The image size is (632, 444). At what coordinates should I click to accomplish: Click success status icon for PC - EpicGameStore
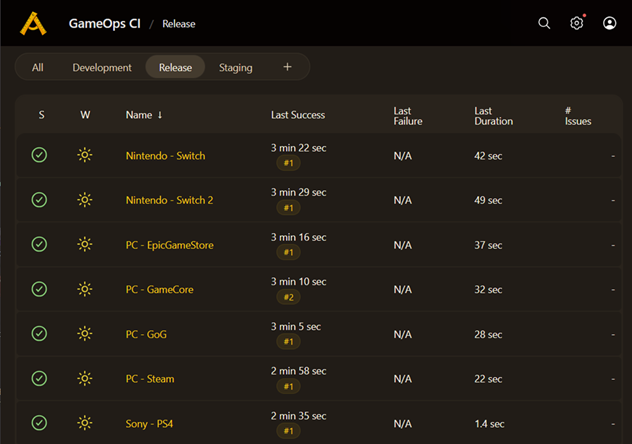tap(39, 244)
